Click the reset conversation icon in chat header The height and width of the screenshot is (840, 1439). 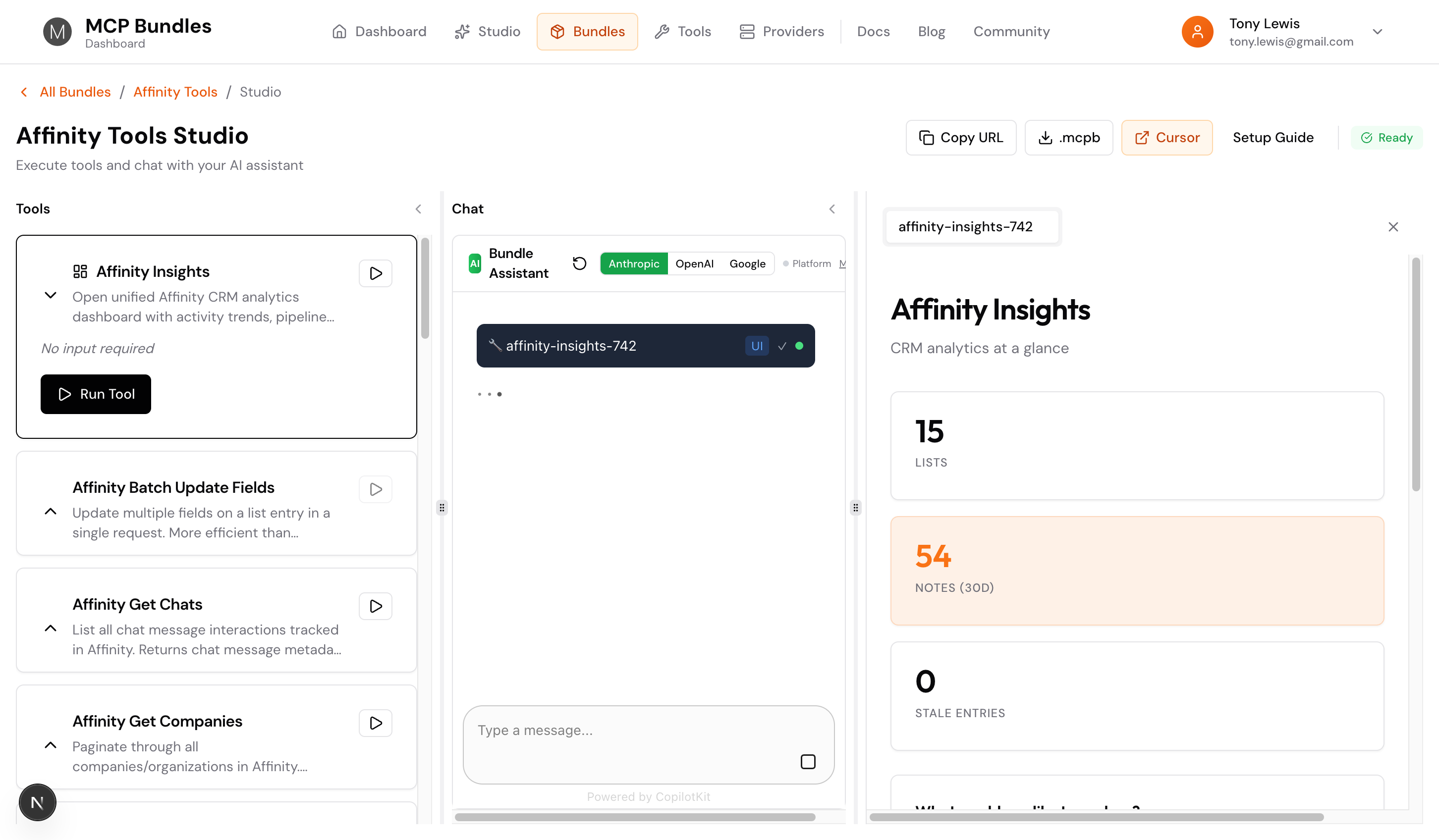point(579,263)
